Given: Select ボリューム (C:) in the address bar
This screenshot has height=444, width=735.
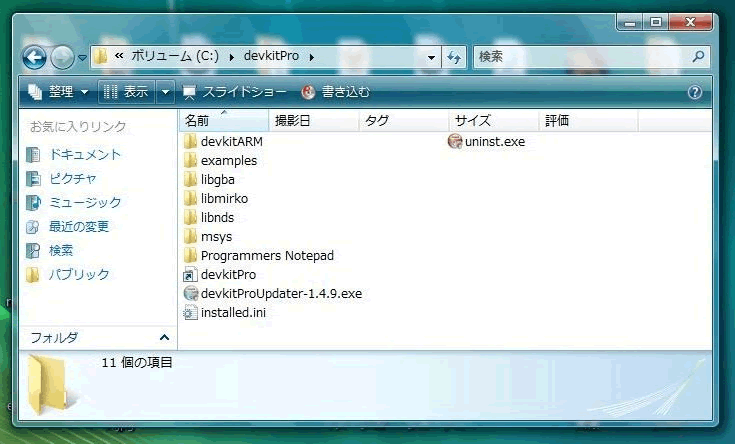Looking at the screenshot, I should click(x=175, y=56).
